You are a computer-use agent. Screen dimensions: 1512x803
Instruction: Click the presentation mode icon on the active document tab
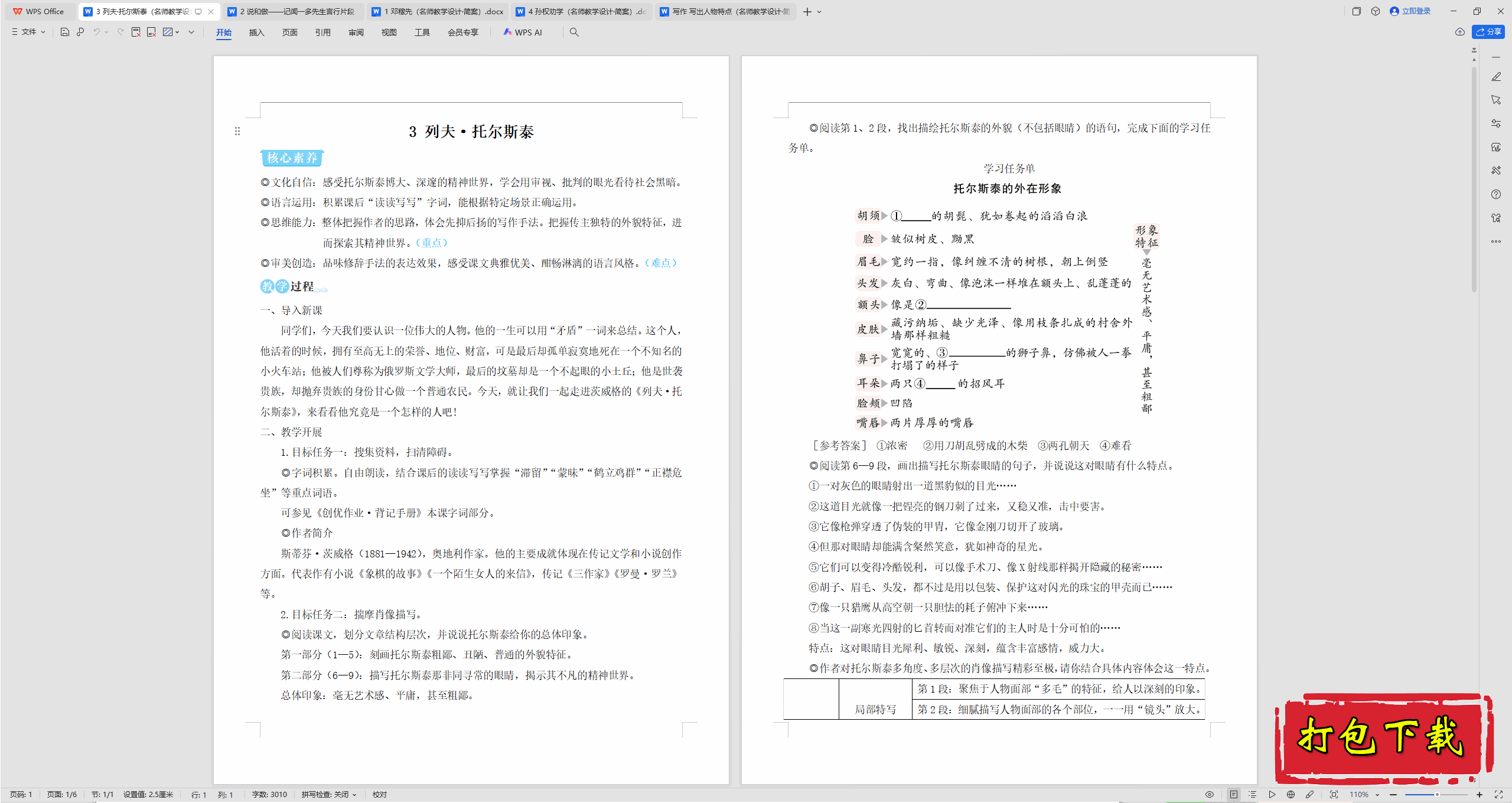198,11
